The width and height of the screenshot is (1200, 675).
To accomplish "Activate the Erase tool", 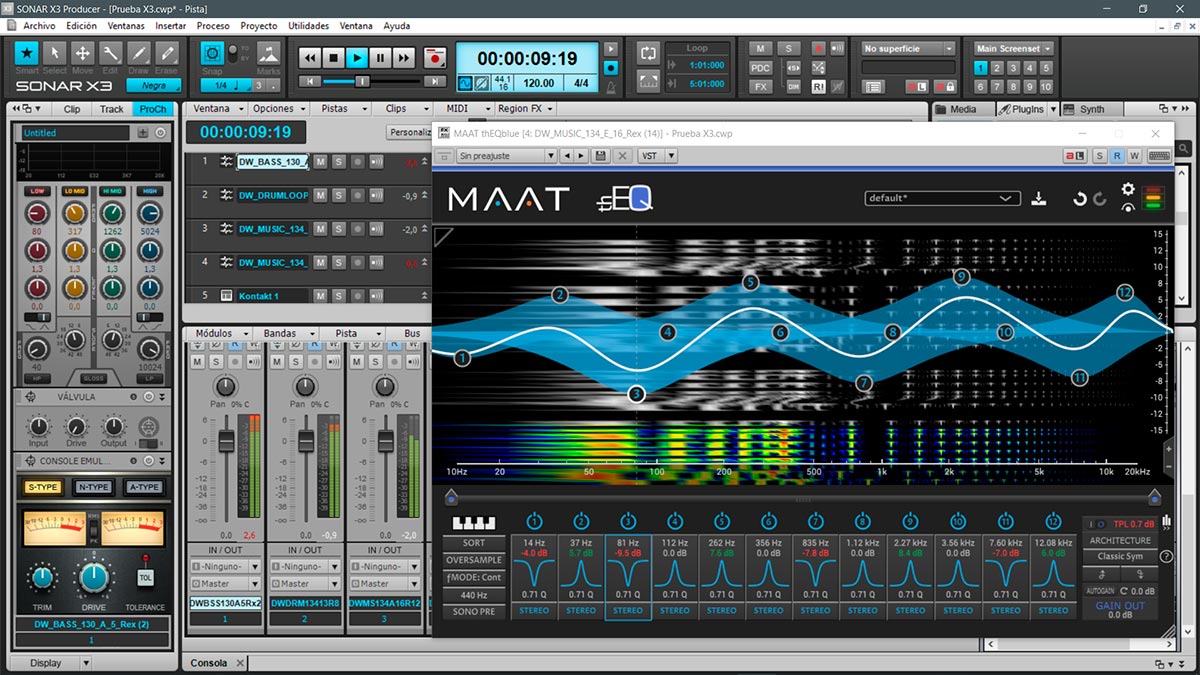I will (x=166, y=53).
